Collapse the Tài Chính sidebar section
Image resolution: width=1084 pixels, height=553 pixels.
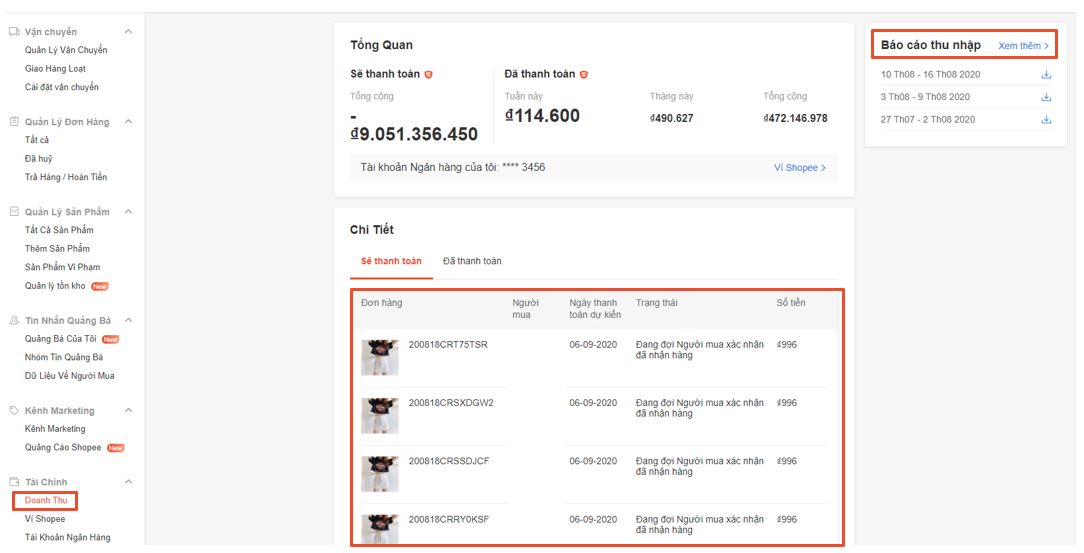coord(128,482)
